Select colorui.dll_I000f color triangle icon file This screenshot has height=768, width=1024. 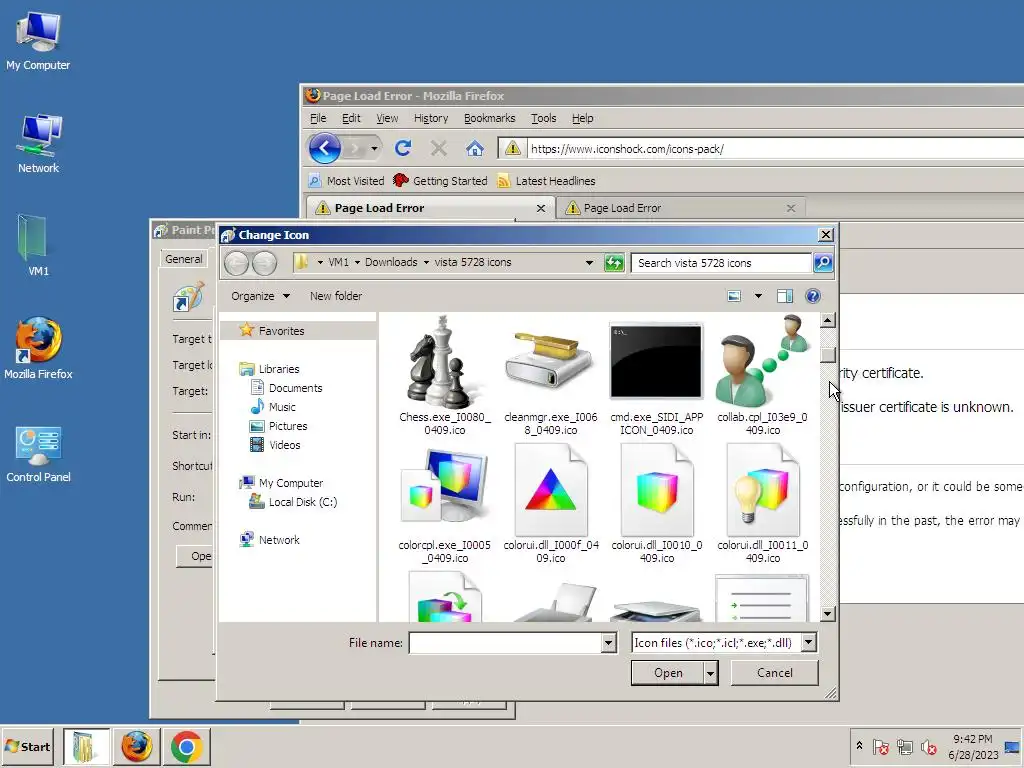click(551, 504)
